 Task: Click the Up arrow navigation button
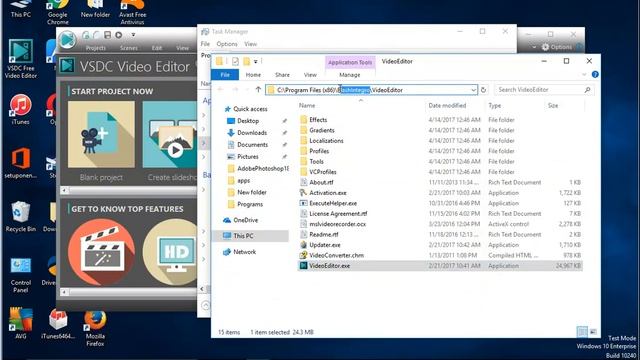click(258, 89)
